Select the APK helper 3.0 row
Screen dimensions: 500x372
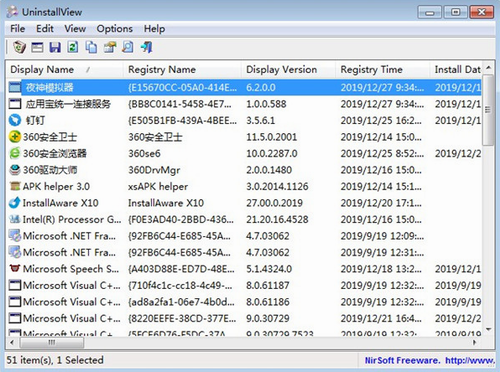[x=245, y=186]
